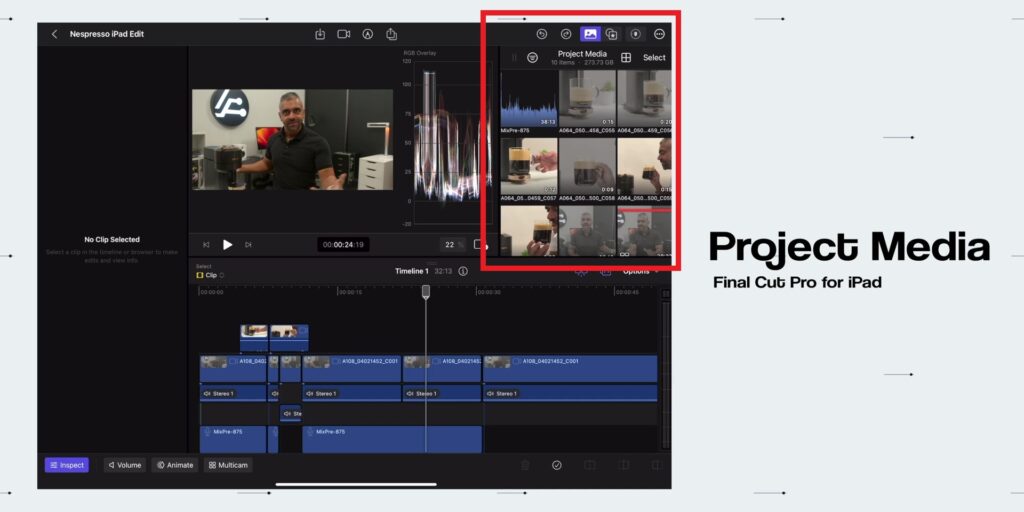1024x512 pixels.
Task: Tap Select in Project Media browser
Action: coord(654,57)
